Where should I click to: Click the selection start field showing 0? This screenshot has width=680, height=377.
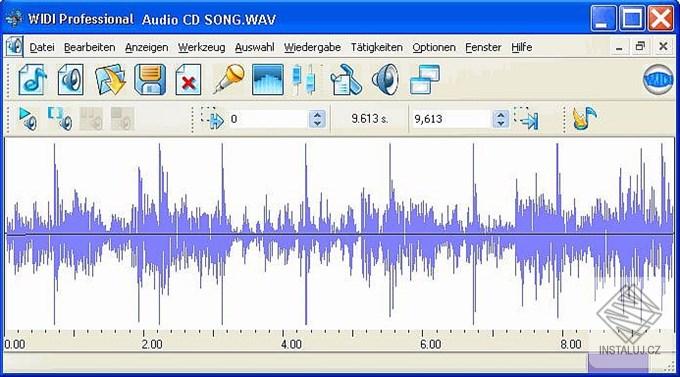pos(268,119)
